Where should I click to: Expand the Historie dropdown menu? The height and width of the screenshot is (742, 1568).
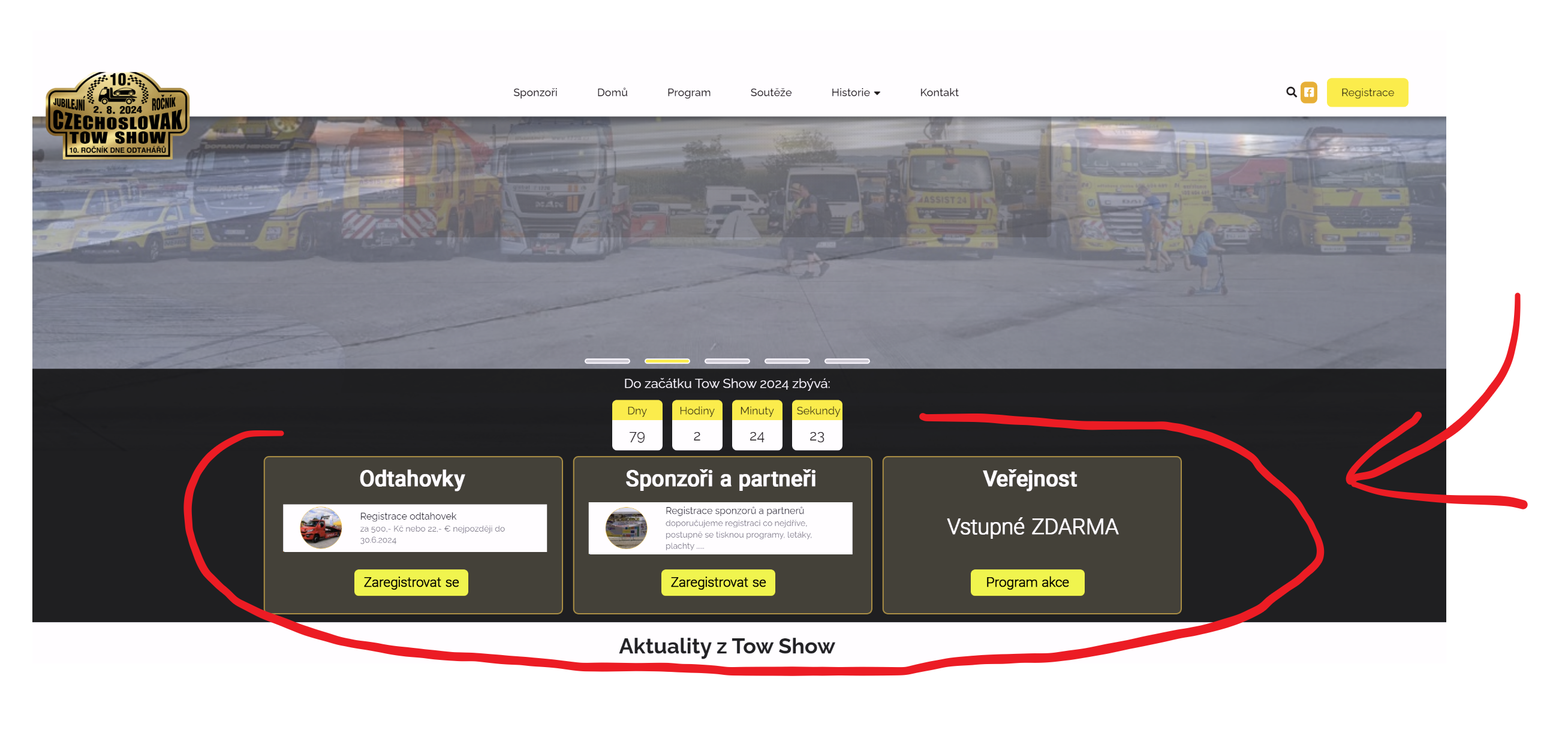pyautogui.click(x=855, y=92)
